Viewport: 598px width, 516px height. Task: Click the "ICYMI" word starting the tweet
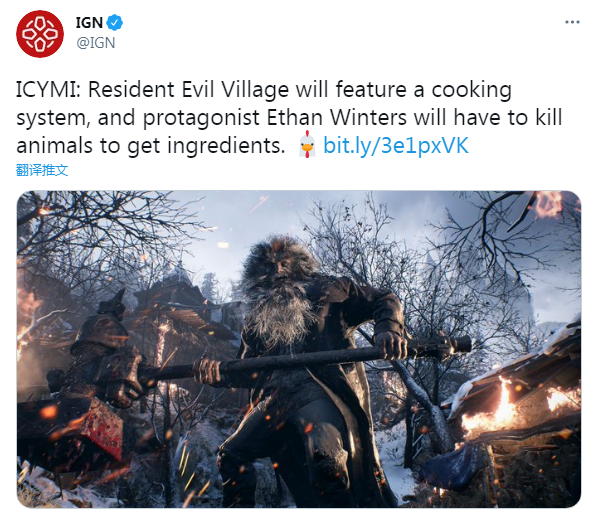tap(45, 90)
